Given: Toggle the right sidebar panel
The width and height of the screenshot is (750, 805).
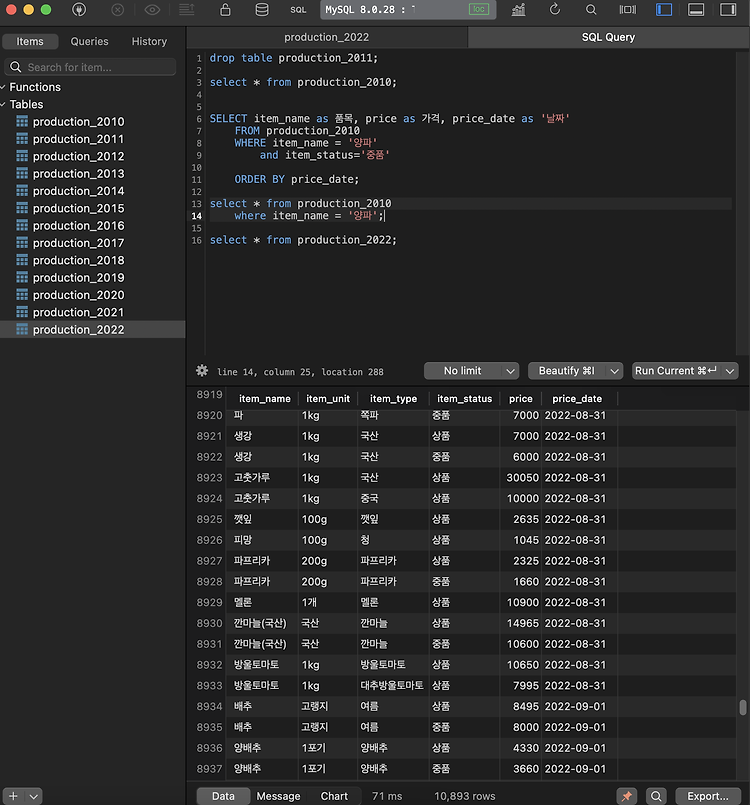Looking at the screenshot, I should [728, 9].
